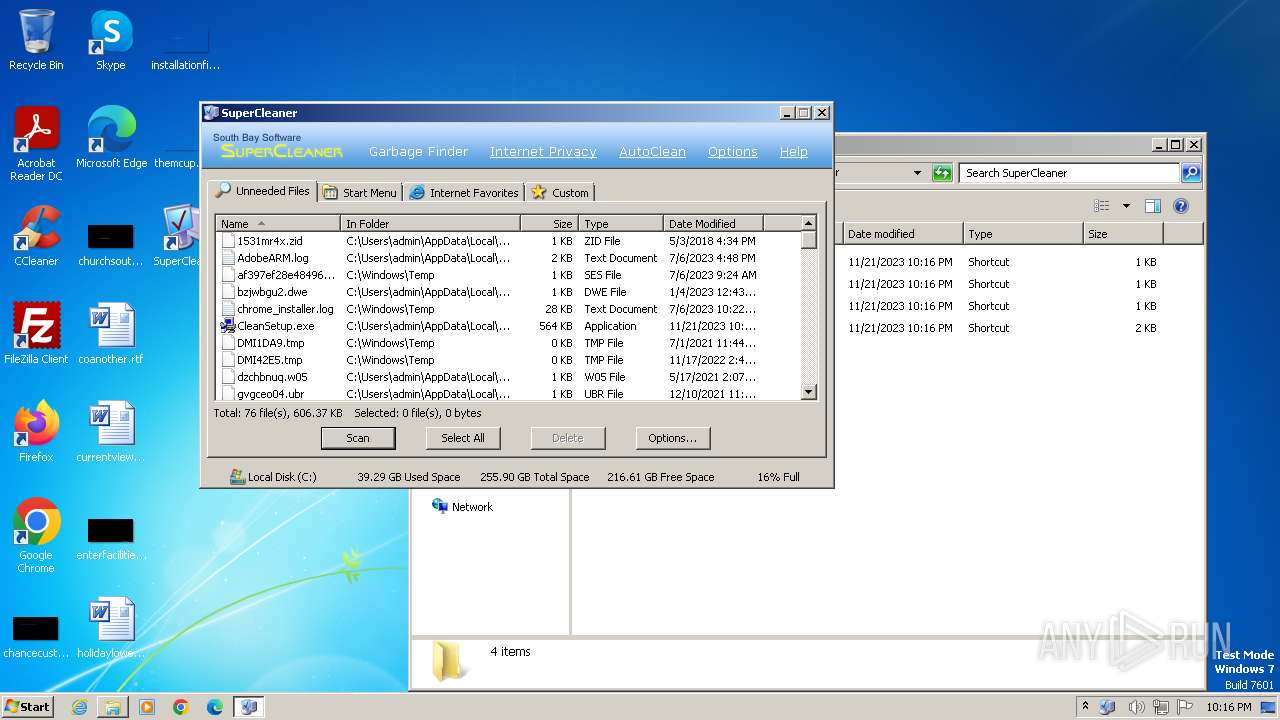Image resolution: width=1280 pixels, height=720 pixels.
Task: Sort file list by Size column
Action: click(549, 224)
